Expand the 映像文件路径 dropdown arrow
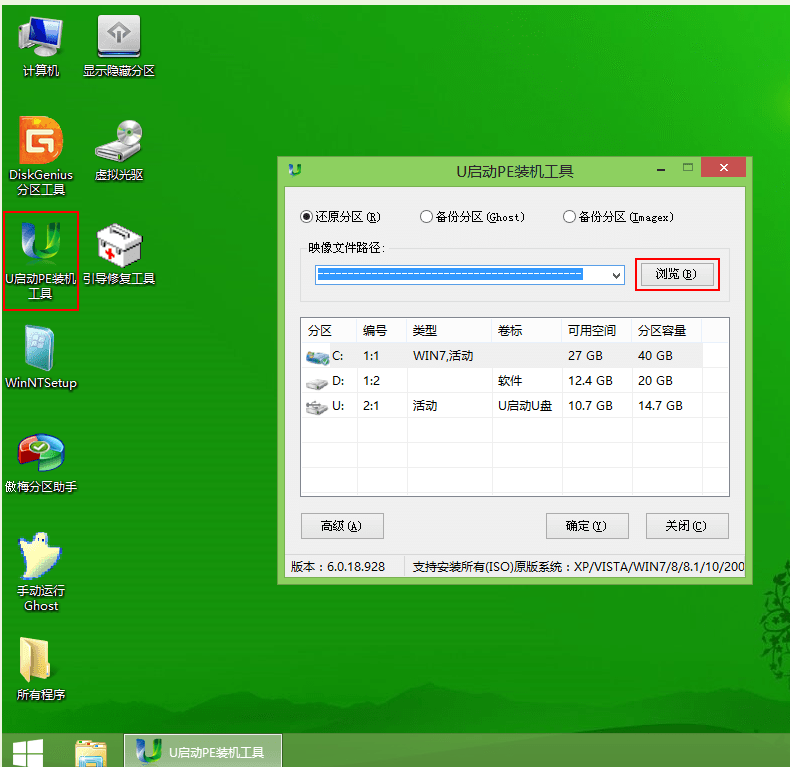 tap(616, 275)
